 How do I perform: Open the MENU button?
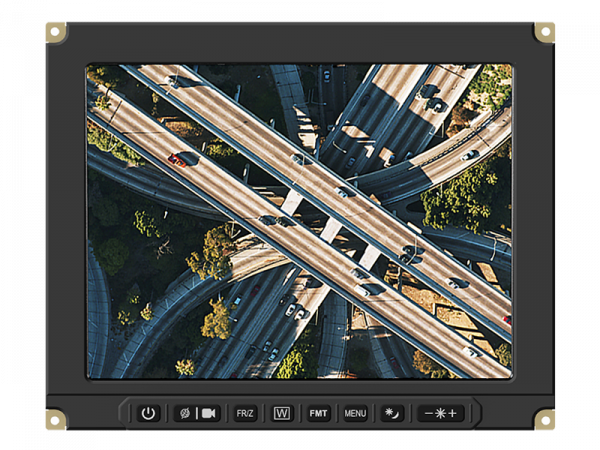pos(355,413)
